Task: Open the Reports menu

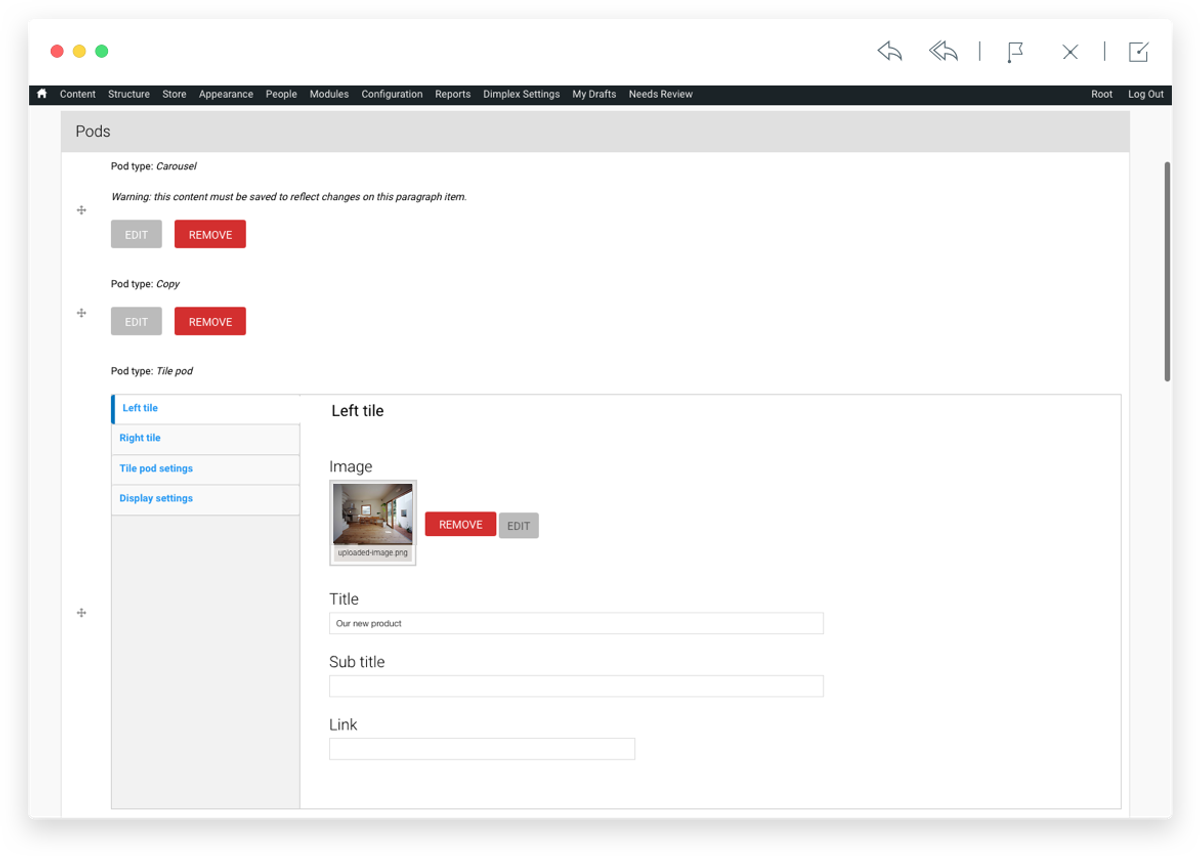Action: click(453, 94)
